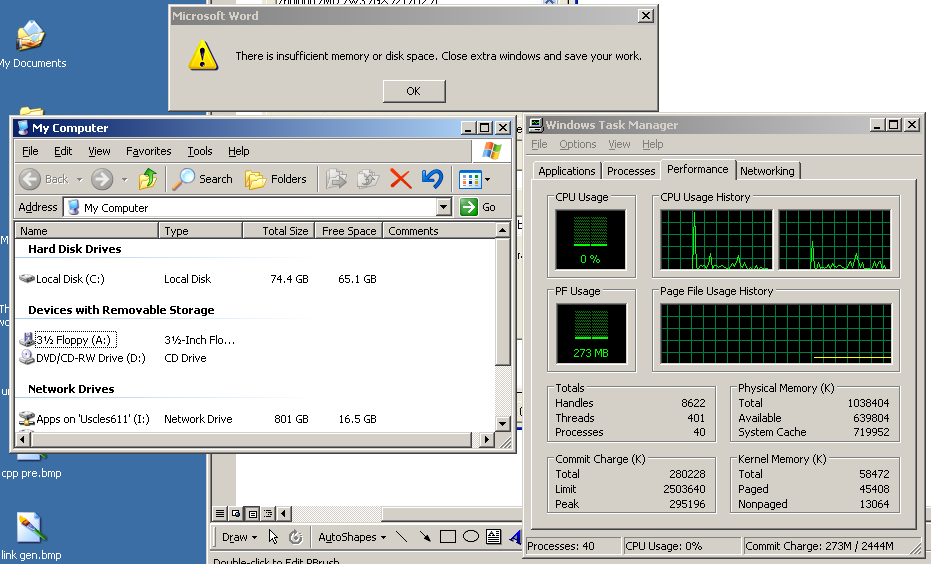Click the Free Rotate drawing tool
931x564 pixels.
tap(295, 537)
